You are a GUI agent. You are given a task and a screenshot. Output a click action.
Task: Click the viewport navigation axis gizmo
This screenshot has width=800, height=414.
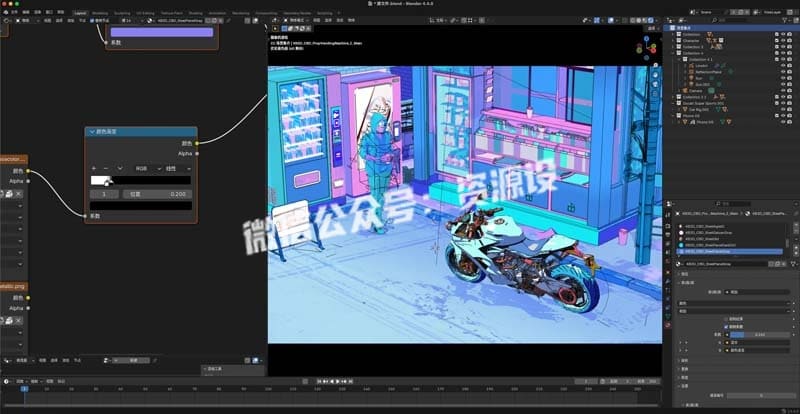[x=646, y=47]
